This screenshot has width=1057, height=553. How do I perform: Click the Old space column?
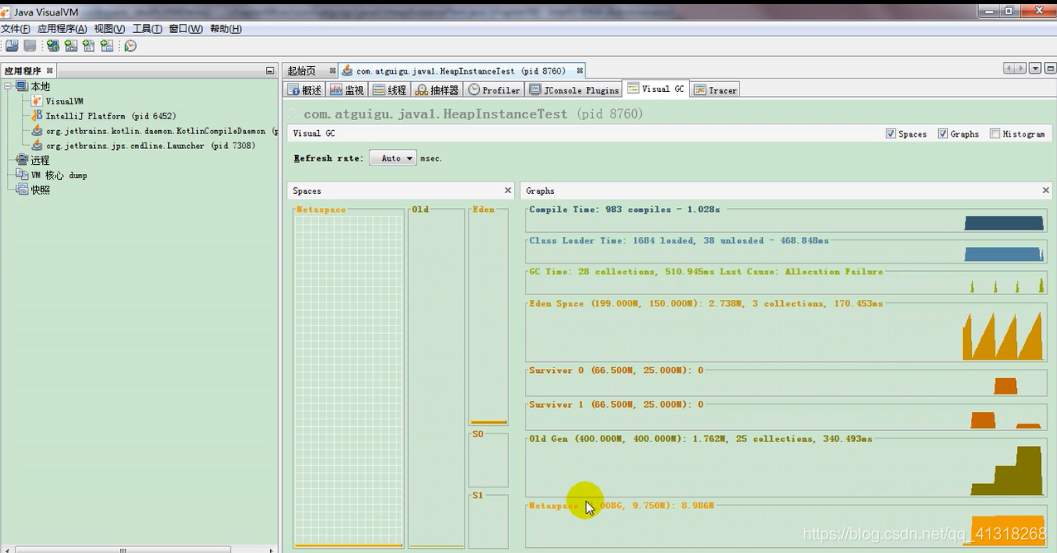pyautogui.click(x=436, y=378)
